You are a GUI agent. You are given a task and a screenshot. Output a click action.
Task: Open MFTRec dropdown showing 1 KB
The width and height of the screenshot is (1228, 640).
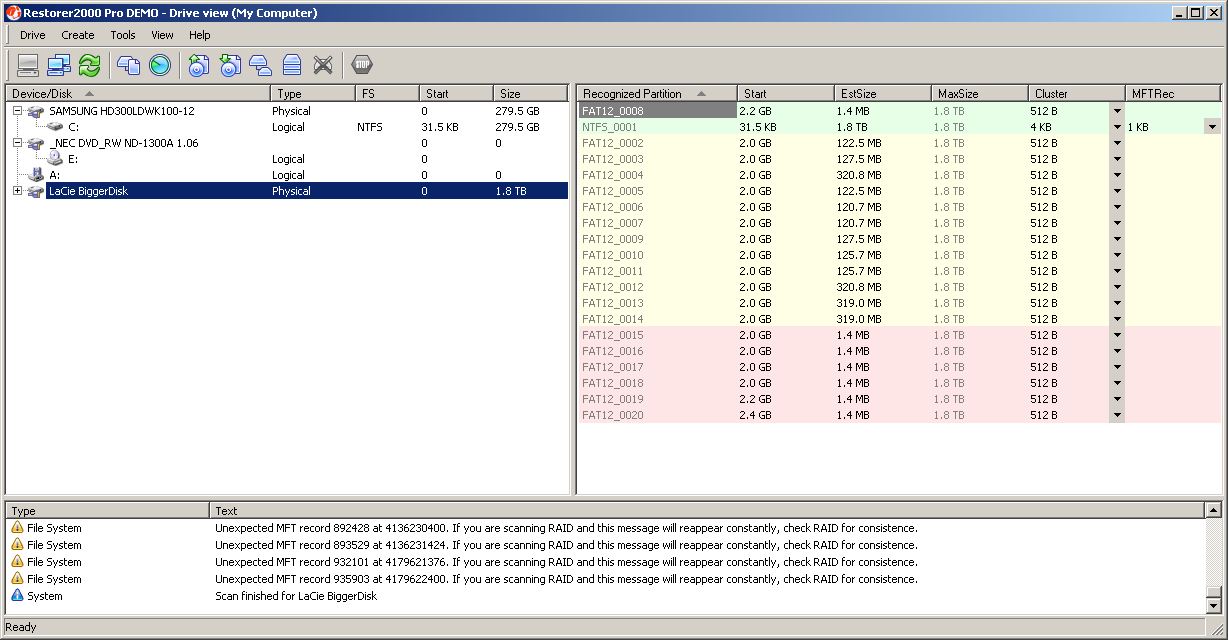pyautogui.click(x=1212, y=127)
